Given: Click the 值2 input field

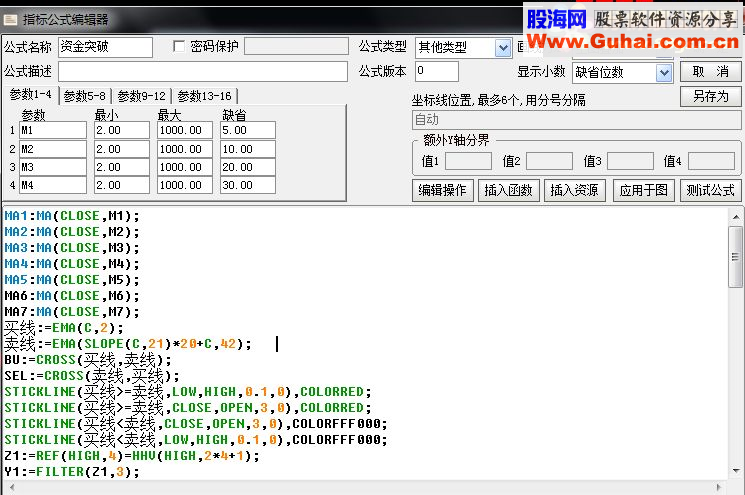Looking at the screenshot, I should (549, 162).
